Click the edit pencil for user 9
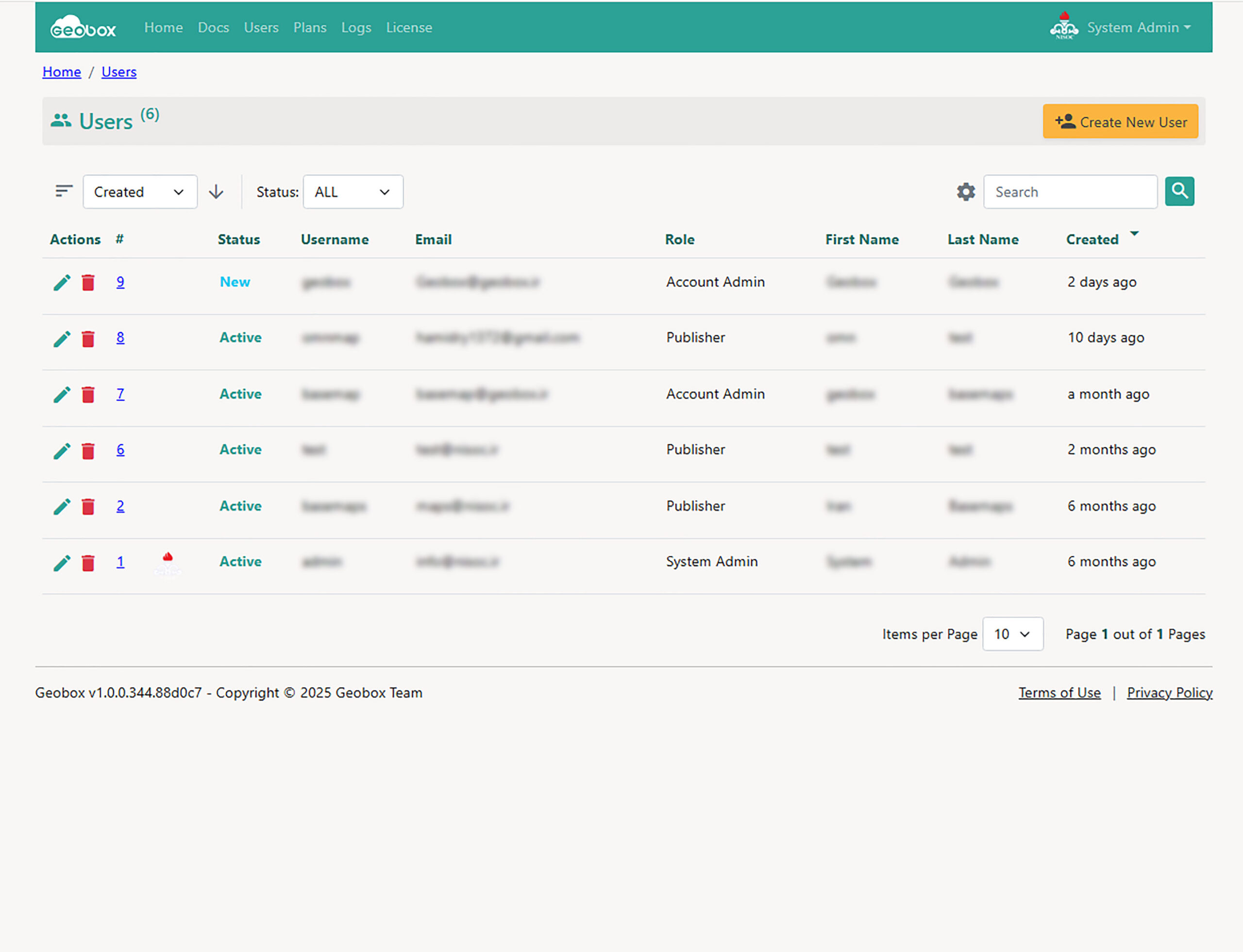 62,282
